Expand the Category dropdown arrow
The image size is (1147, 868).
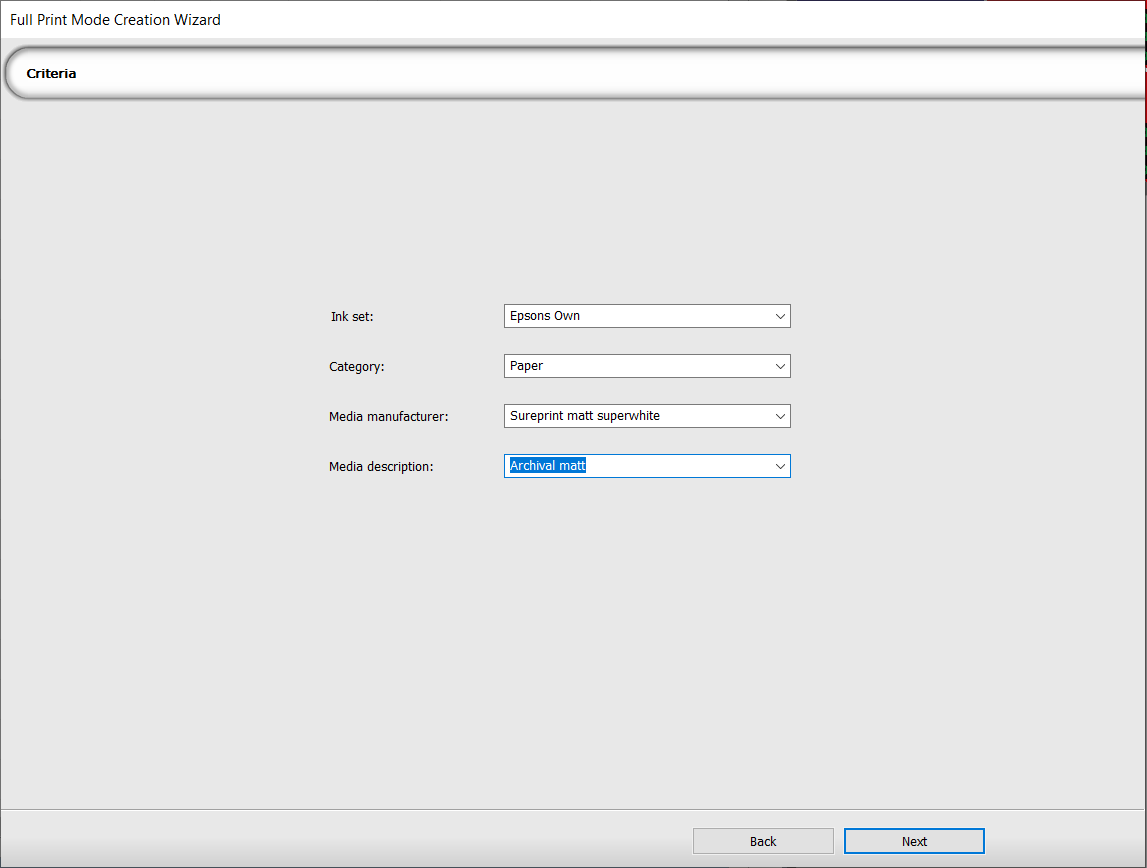pyautogui.click(x=780, y=366)
